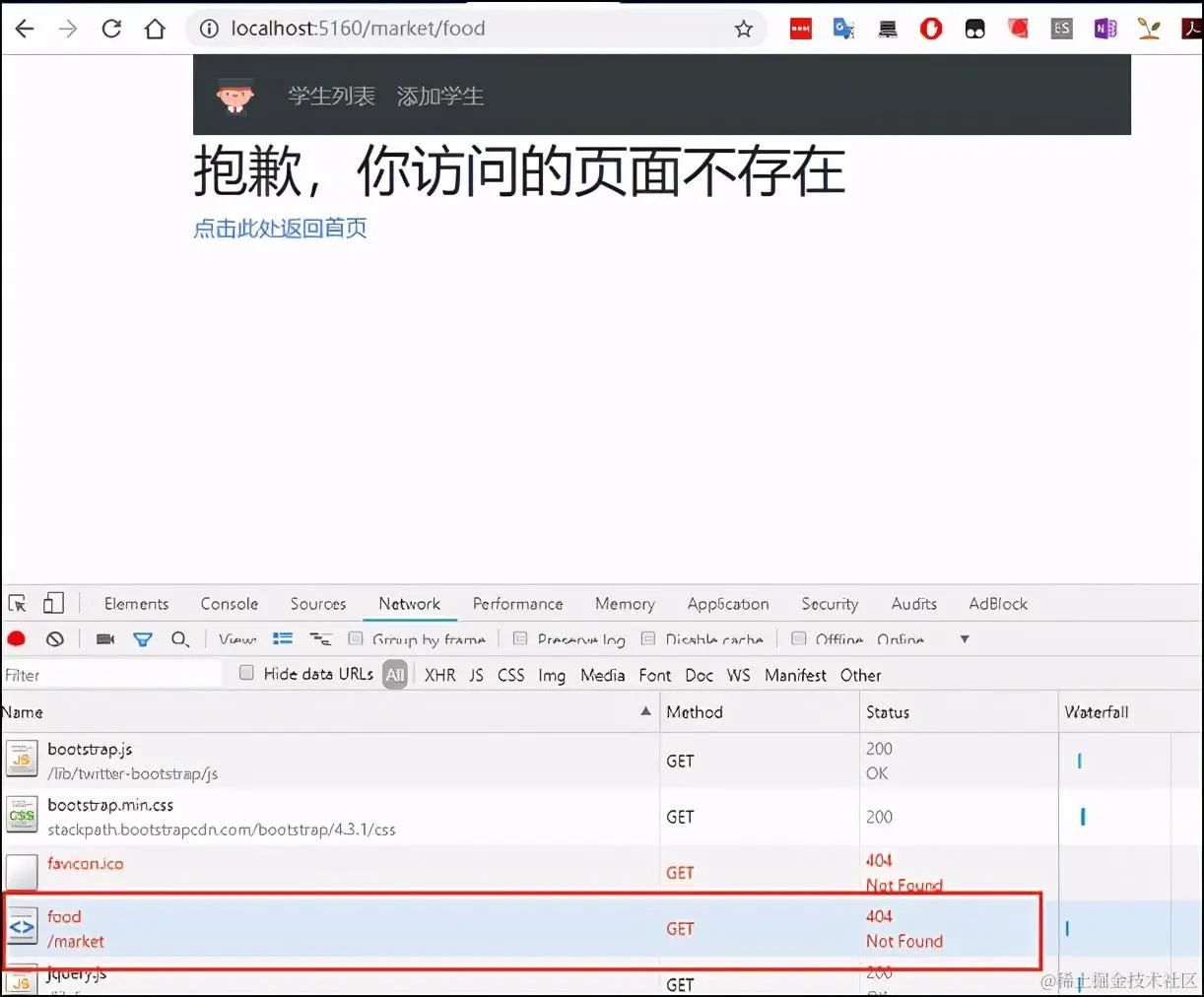The image size is (1204, 997).
Task: Go to browser home page
Action: [154, 29]
